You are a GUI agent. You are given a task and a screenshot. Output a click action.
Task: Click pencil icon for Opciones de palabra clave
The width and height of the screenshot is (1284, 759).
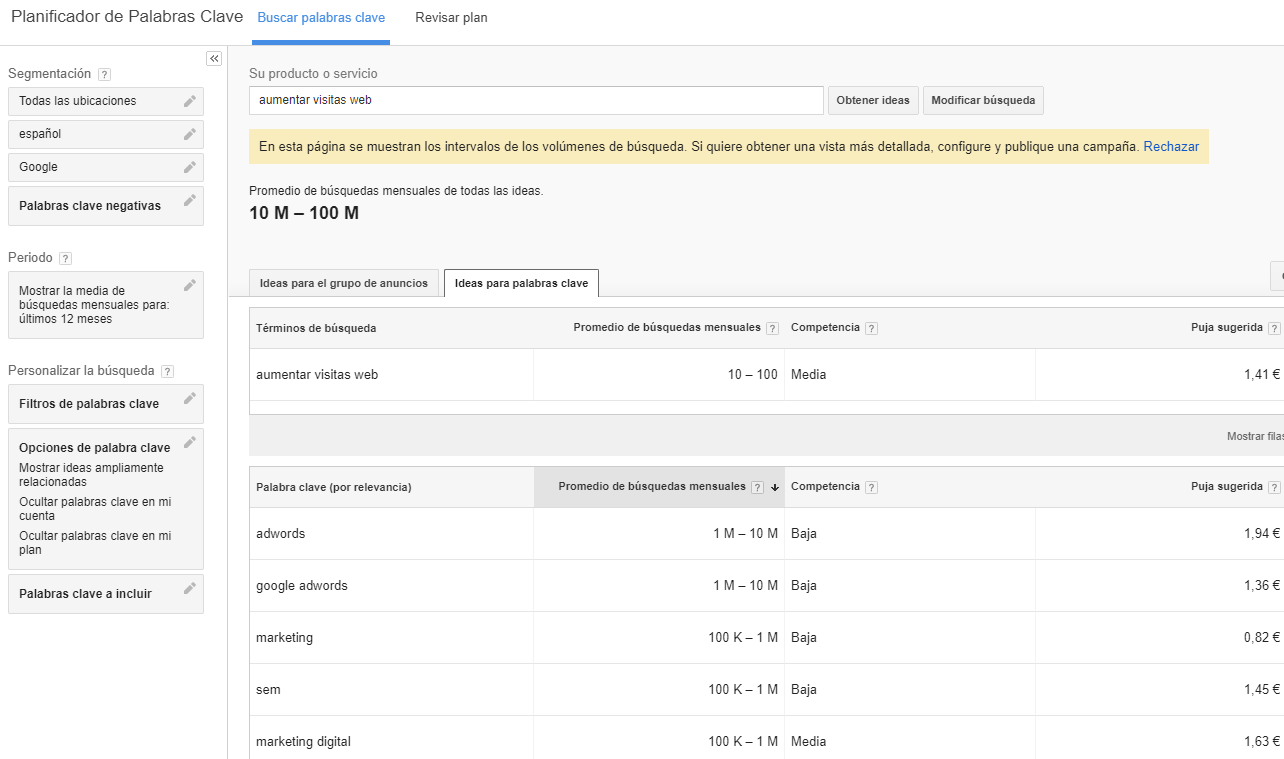click(x=190, y=443)
